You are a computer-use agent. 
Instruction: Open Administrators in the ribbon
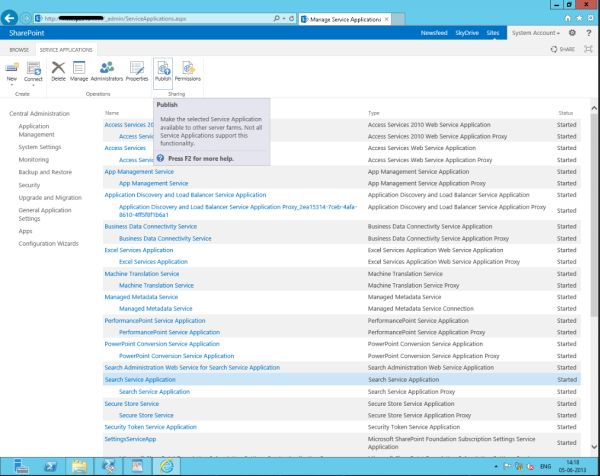pos(107,71)
